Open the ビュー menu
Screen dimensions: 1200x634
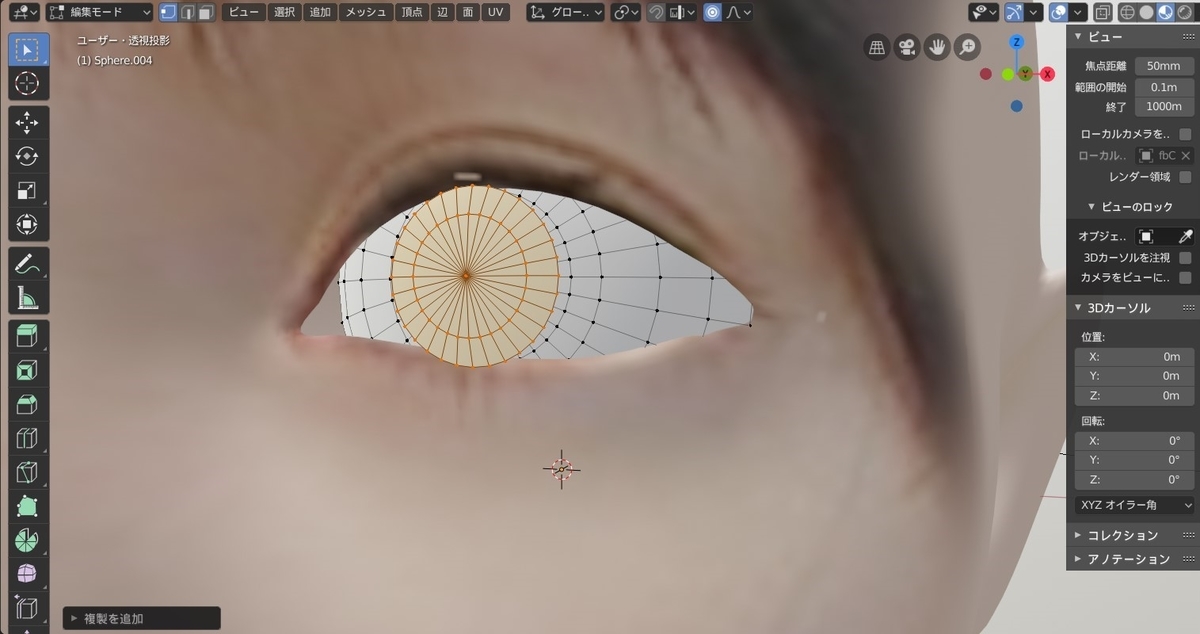243,13
